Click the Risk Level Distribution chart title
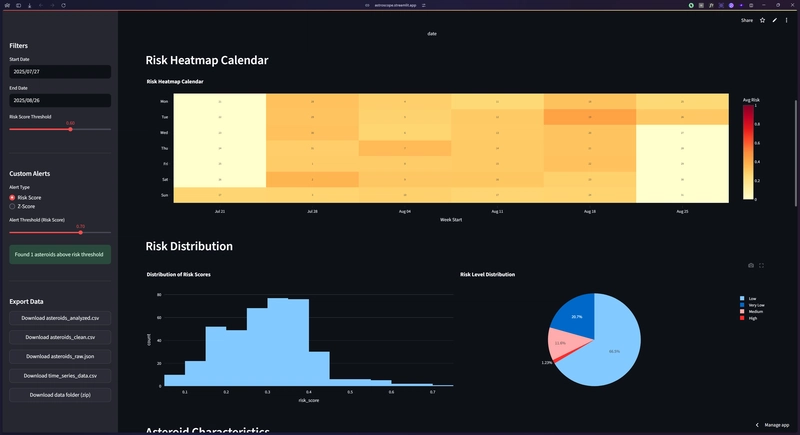Image resolution: width=800 pixels, height=435 pixels. pyautogui.click(x=487, y=274)
